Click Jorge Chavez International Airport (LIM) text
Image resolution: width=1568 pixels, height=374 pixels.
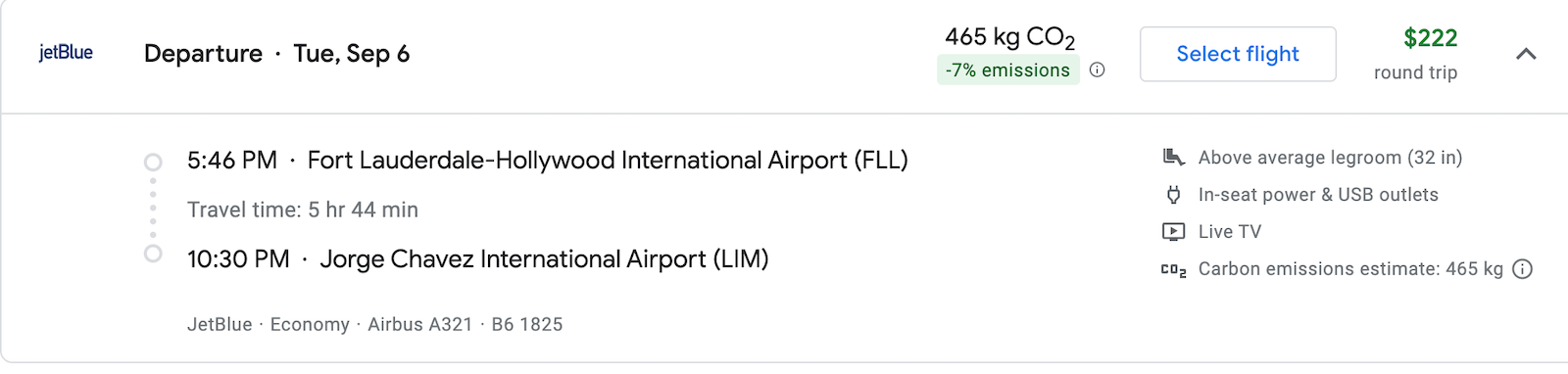tap(544, 258)
